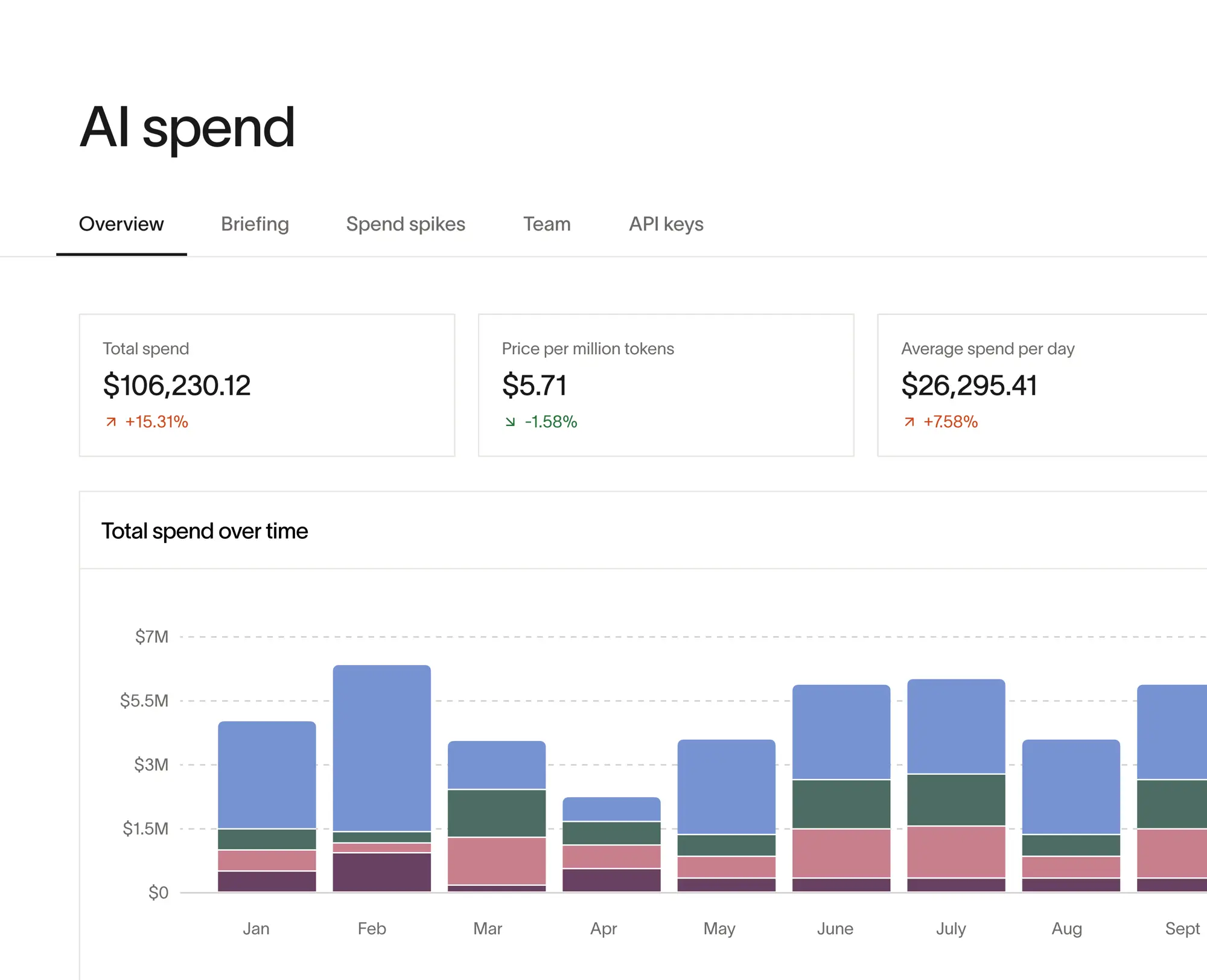
Task: Click the Feb x-axis label
Action: tap(372, 928)
